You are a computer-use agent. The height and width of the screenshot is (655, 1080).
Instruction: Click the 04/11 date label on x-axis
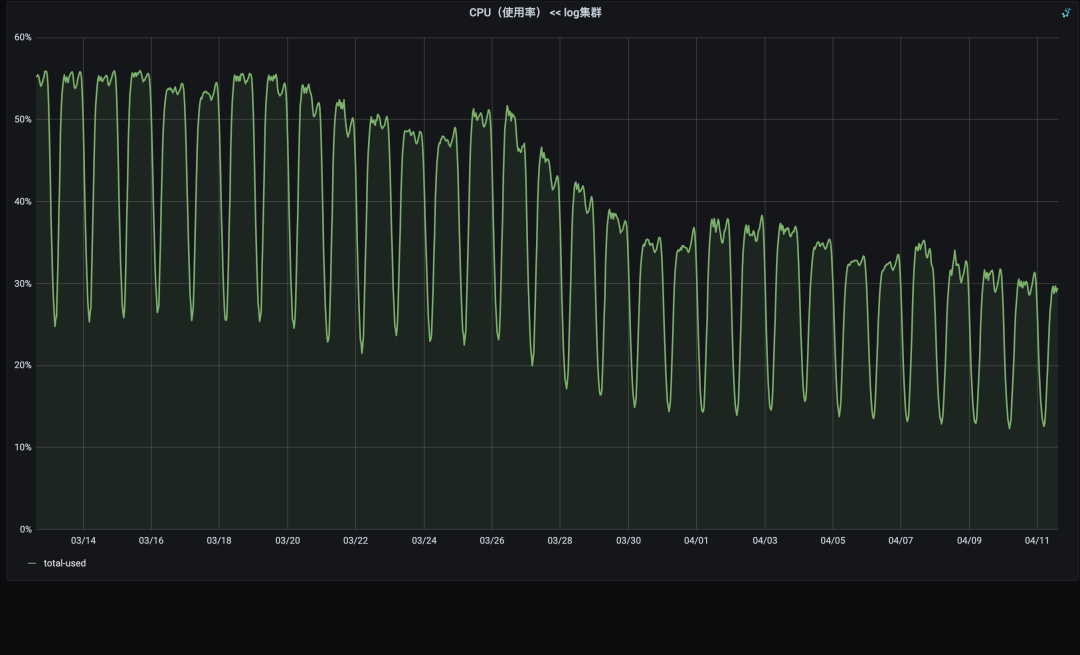pyautogui.click(x=1037, y=541)
